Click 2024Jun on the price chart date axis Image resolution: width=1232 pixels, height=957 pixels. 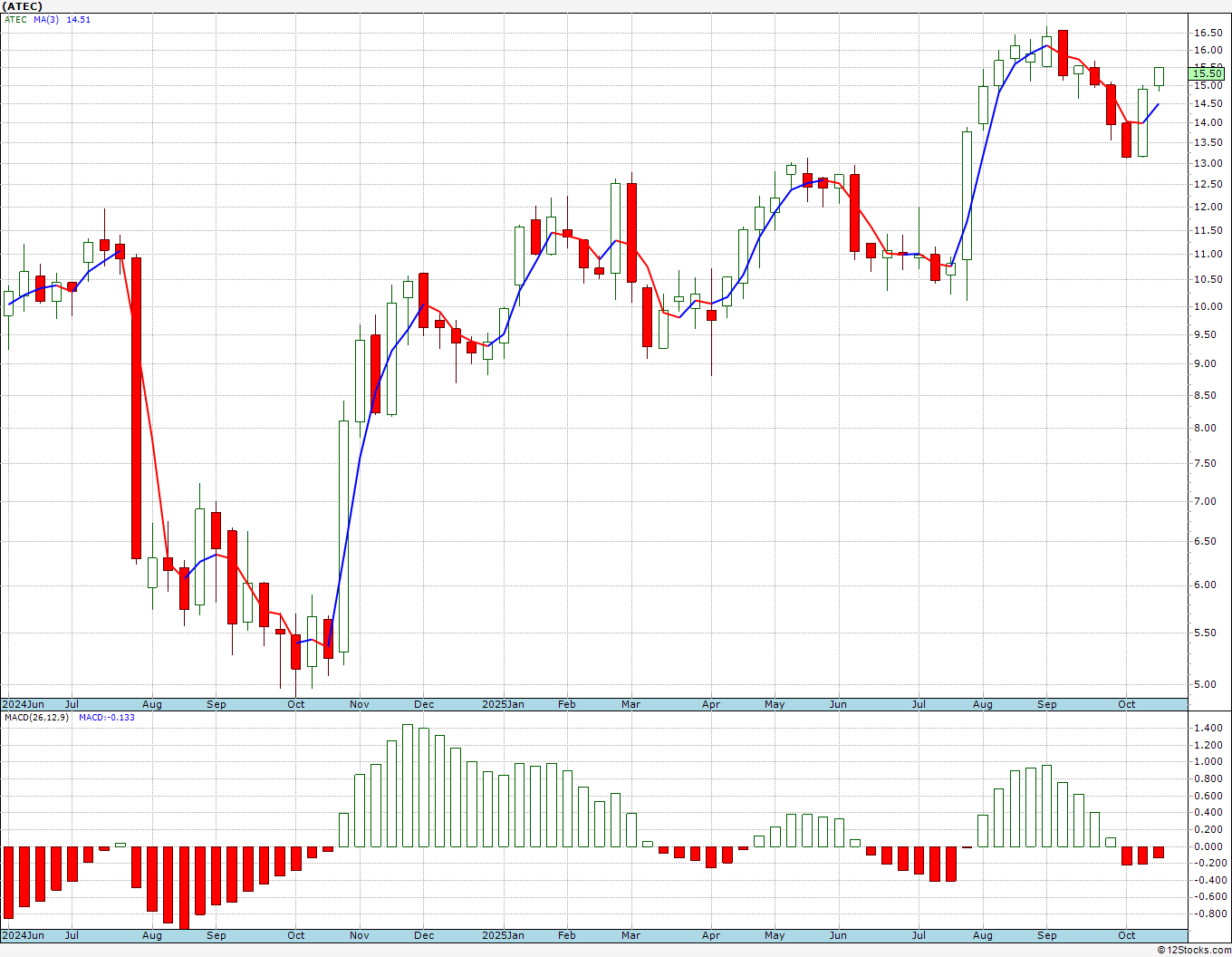click(x=23, y=704)
